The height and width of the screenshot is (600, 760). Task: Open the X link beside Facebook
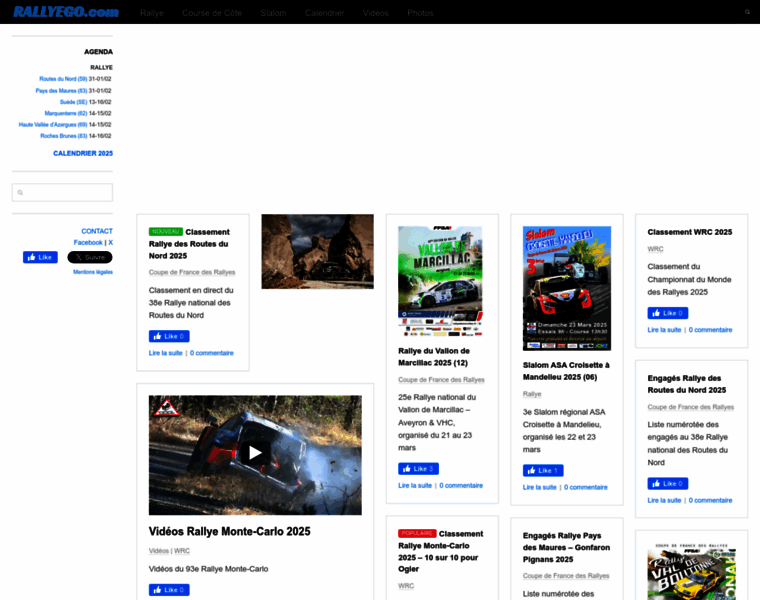(111, 242)
